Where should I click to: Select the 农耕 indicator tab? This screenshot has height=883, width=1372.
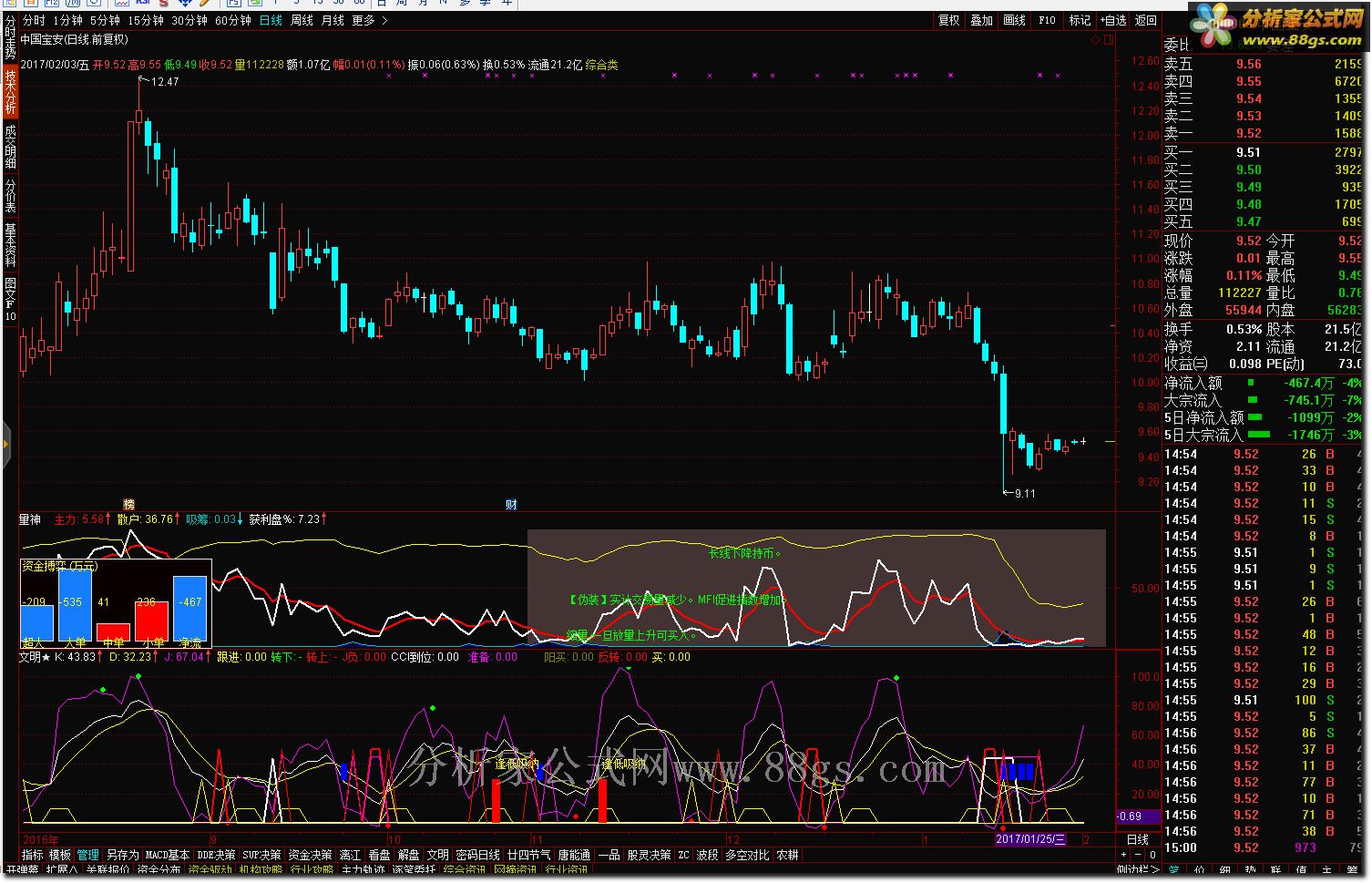click(x=787, y=855)
